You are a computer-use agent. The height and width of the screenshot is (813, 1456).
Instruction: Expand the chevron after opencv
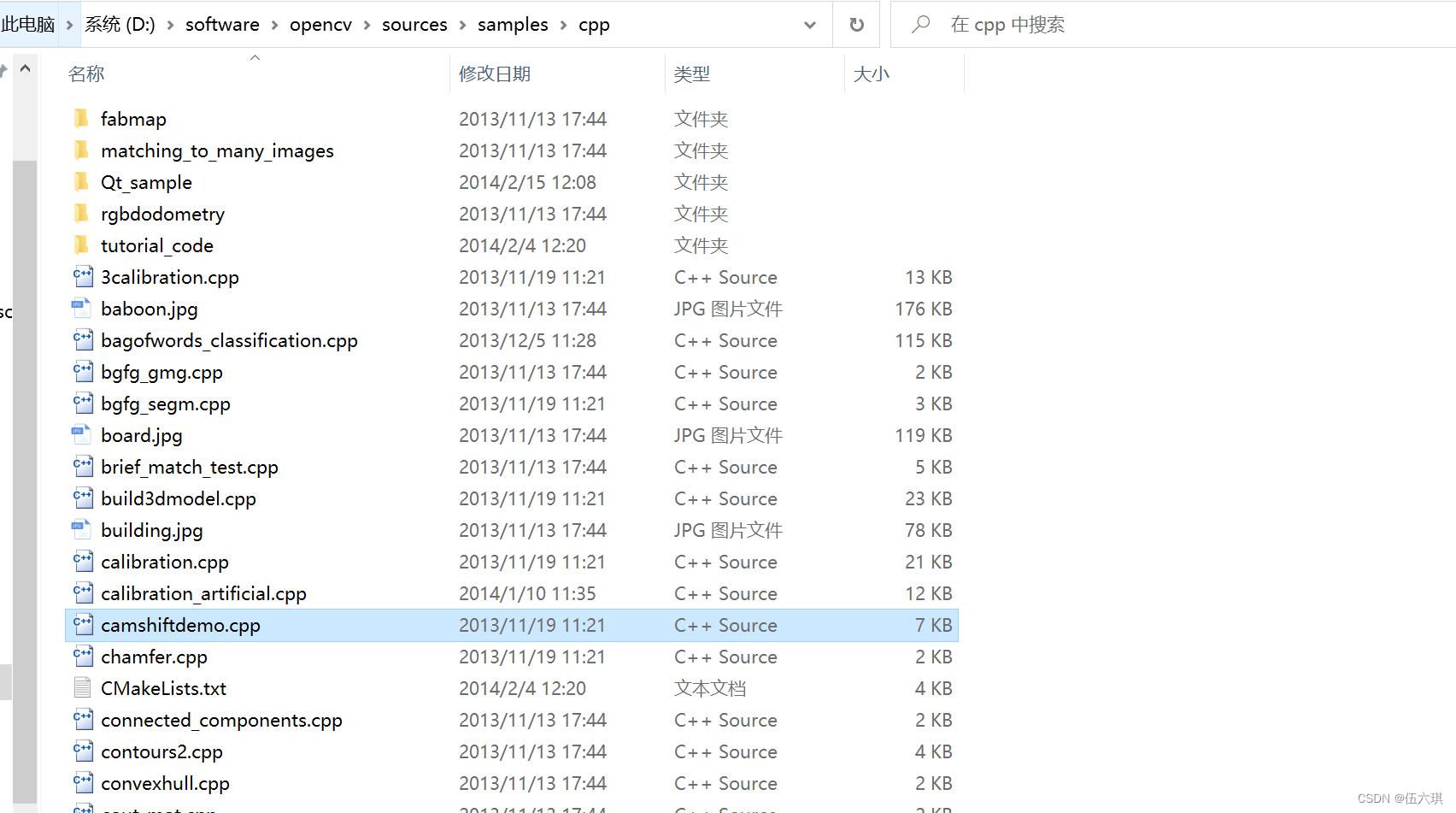click(x=367, y=25)
